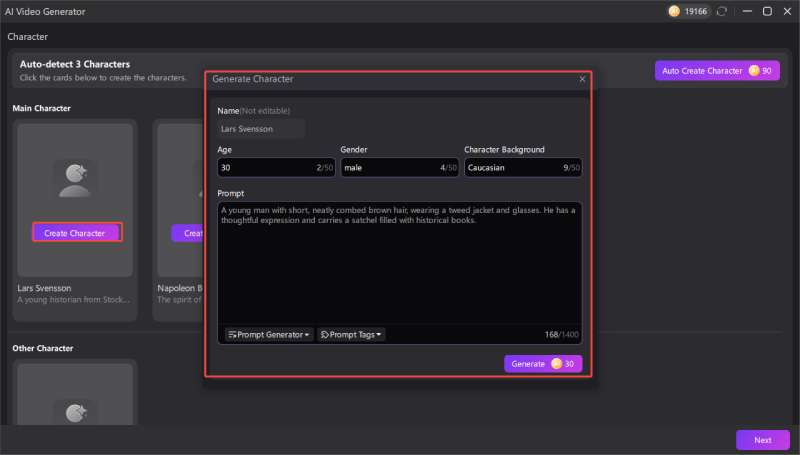Click into the Age input field
Image resolution: width=800 pixels, height=455 pixels.
coord(265,168)
